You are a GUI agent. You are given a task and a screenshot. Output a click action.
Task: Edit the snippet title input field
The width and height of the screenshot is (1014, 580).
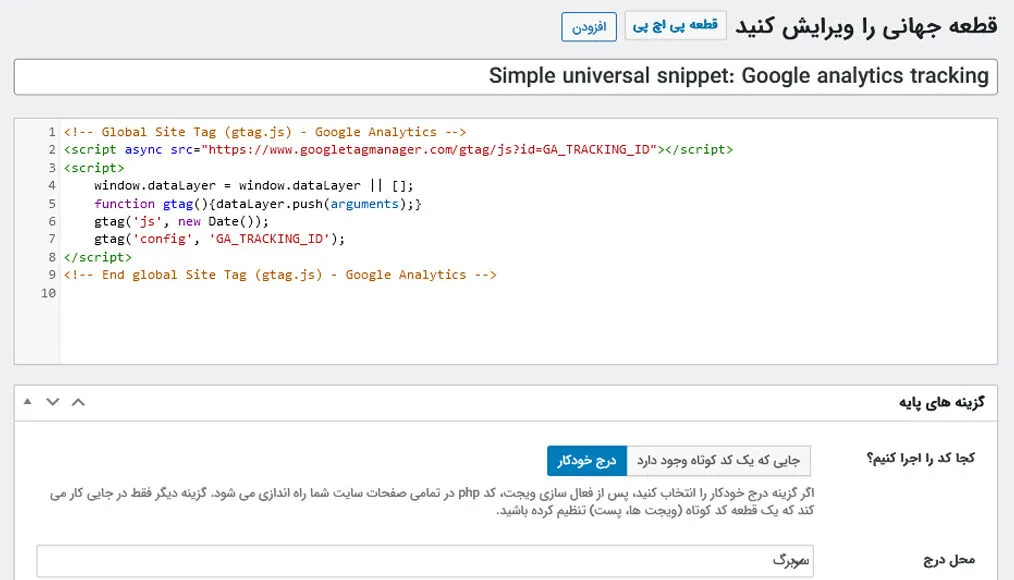506,76
